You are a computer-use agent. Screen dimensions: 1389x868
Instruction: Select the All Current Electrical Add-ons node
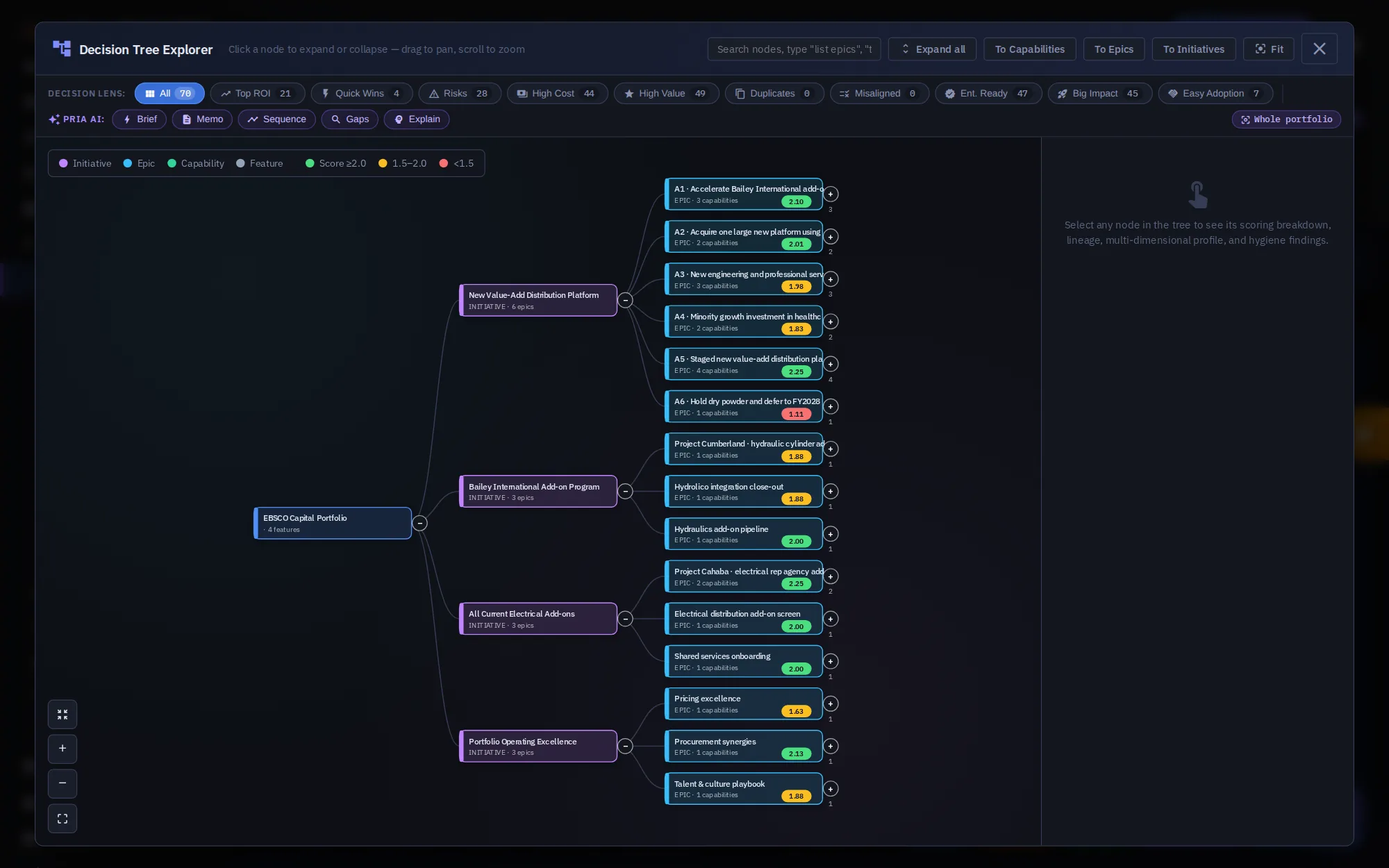(538, 619)
